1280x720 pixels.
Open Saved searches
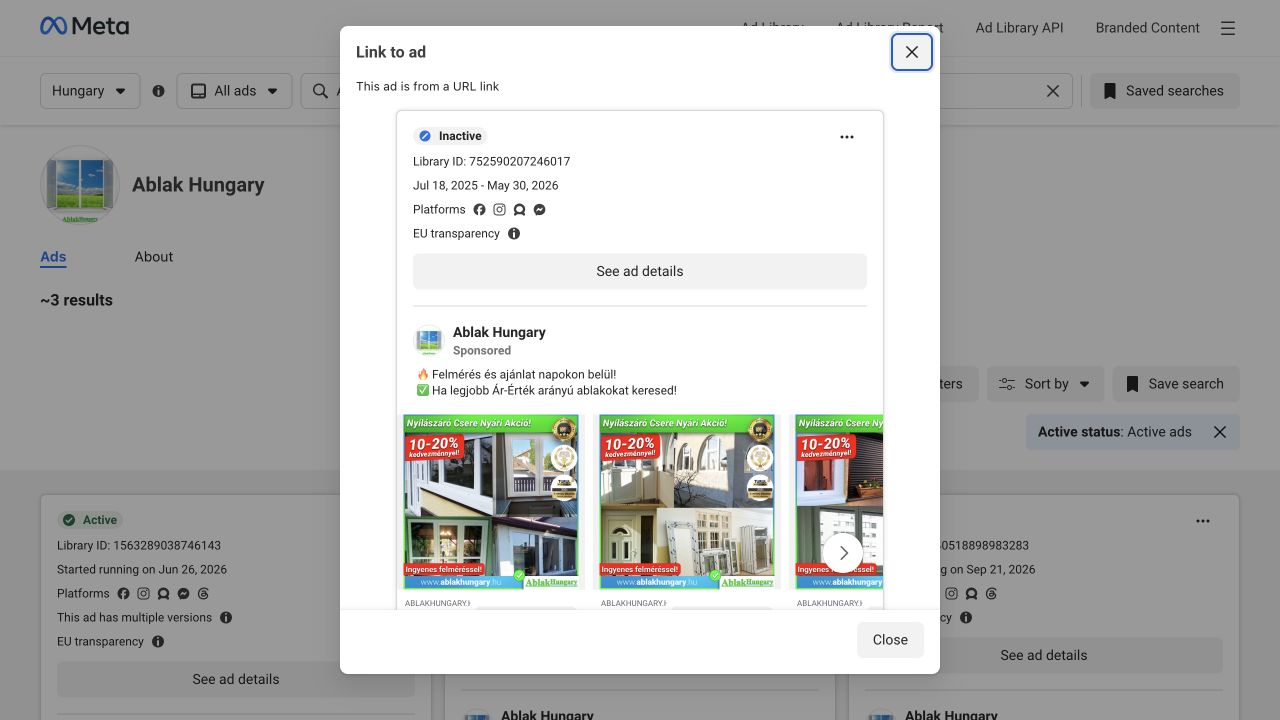click(x=1164, y=91)
